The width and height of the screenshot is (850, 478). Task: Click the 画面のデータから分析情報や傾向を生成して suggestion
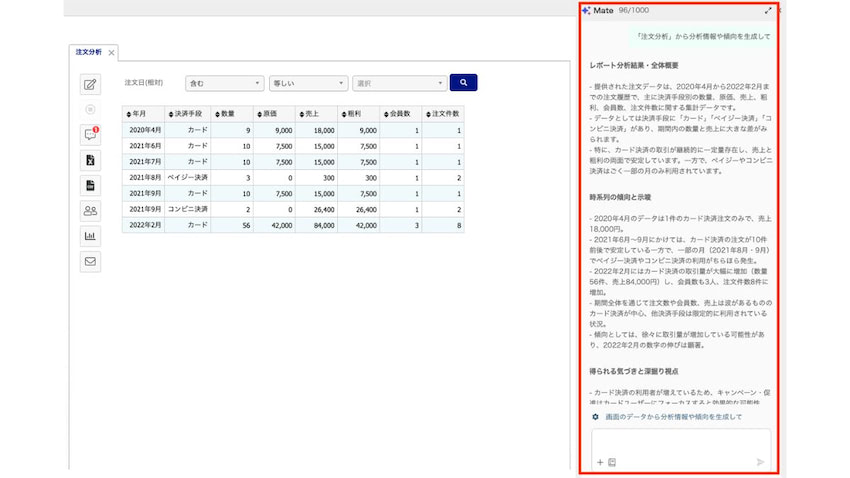click(673, 417)
